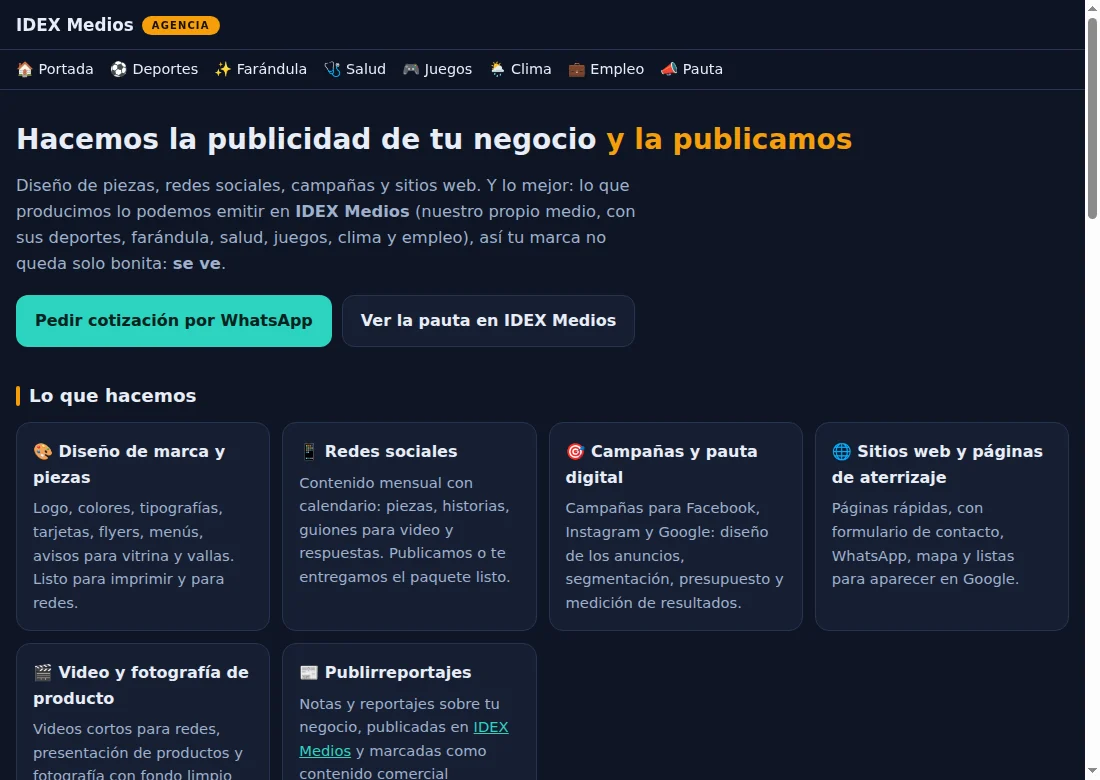The image size is (1100, 780).
Task: Click the gamepad icon beside Juegos
Action: tap(410, 69)
